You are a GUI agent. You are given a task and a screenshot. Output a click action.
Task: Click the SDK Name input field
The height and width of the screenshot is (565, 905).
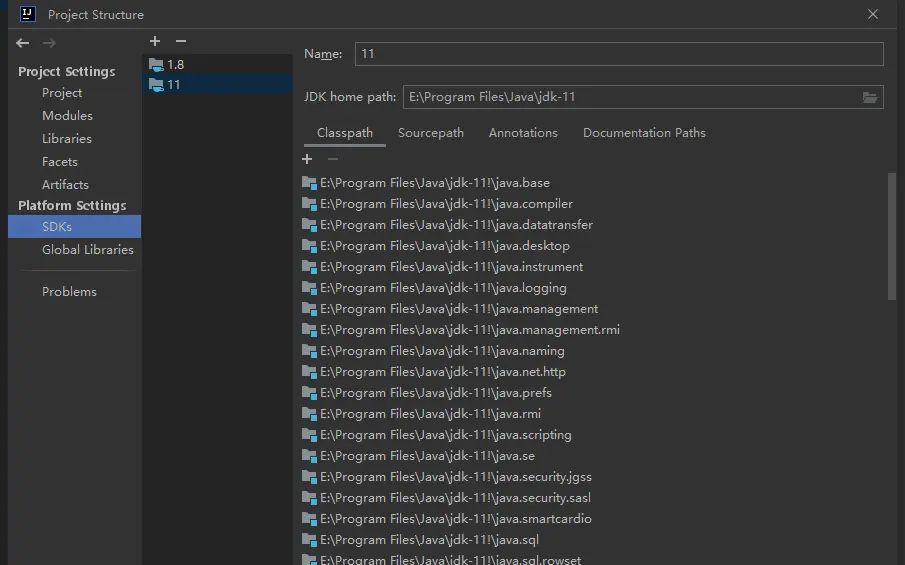click(x=618, y=54)
